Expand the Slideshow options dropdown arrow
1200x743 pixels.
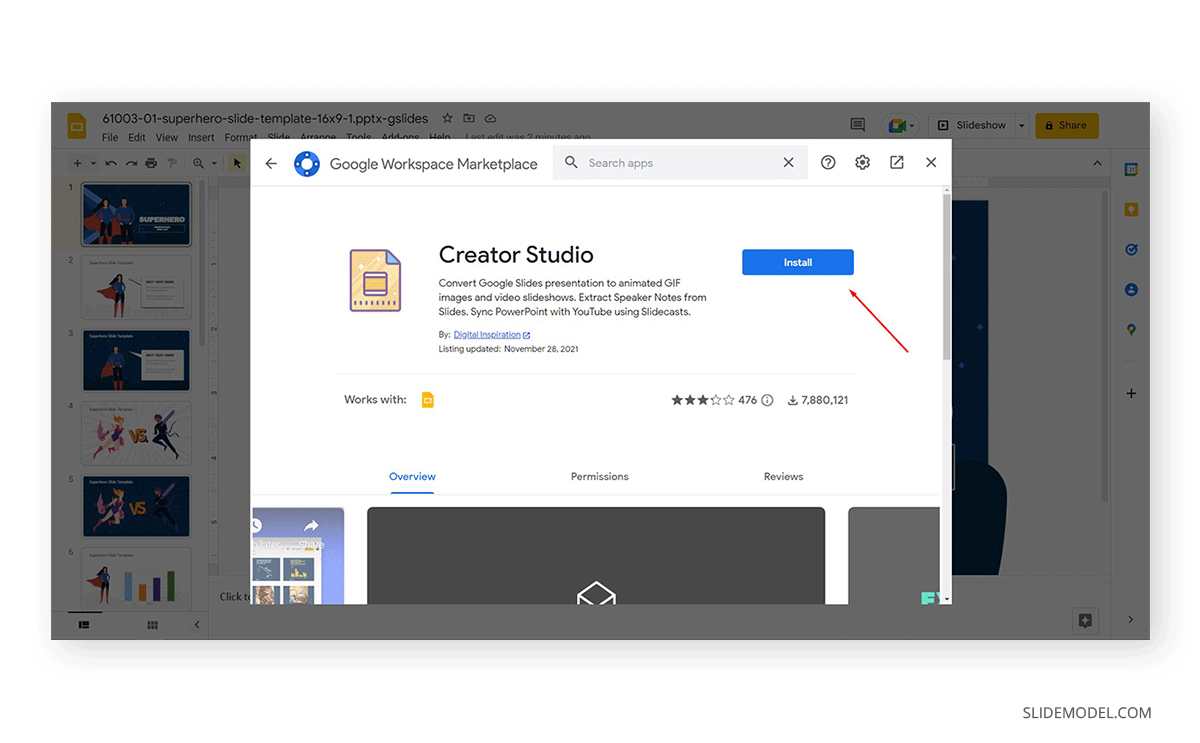point(1021,125)
